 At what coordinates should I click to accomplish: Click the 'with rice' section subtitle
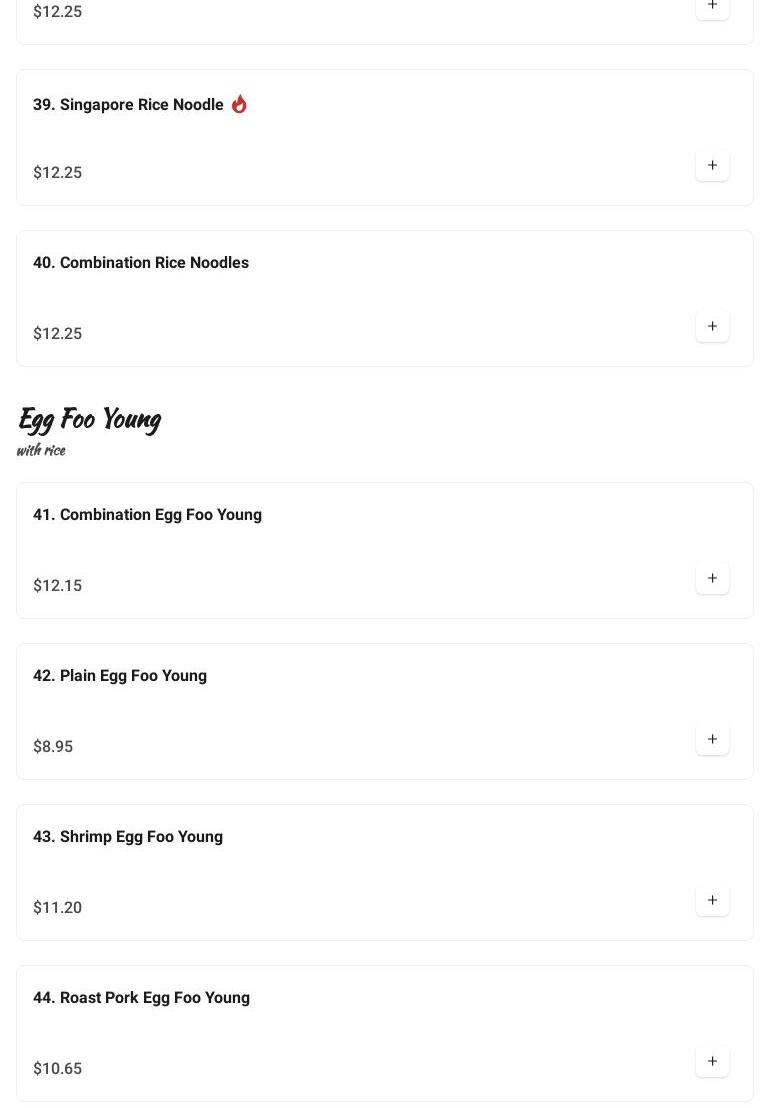coord(41,450)
